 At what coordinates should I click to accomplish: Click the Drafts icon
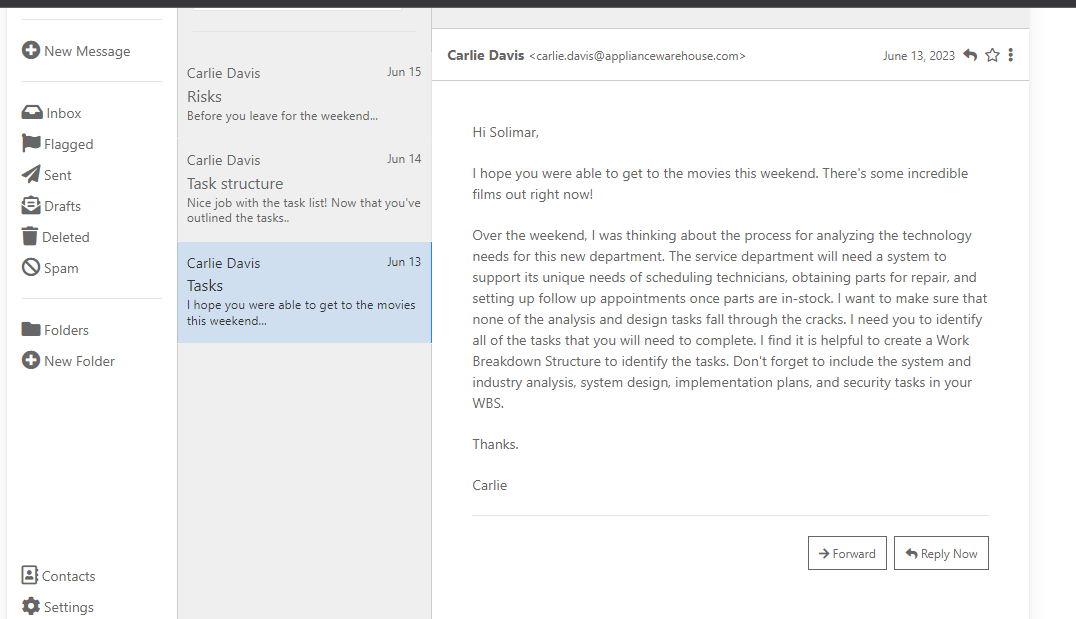pyautogui.click(x=31, y=205)
